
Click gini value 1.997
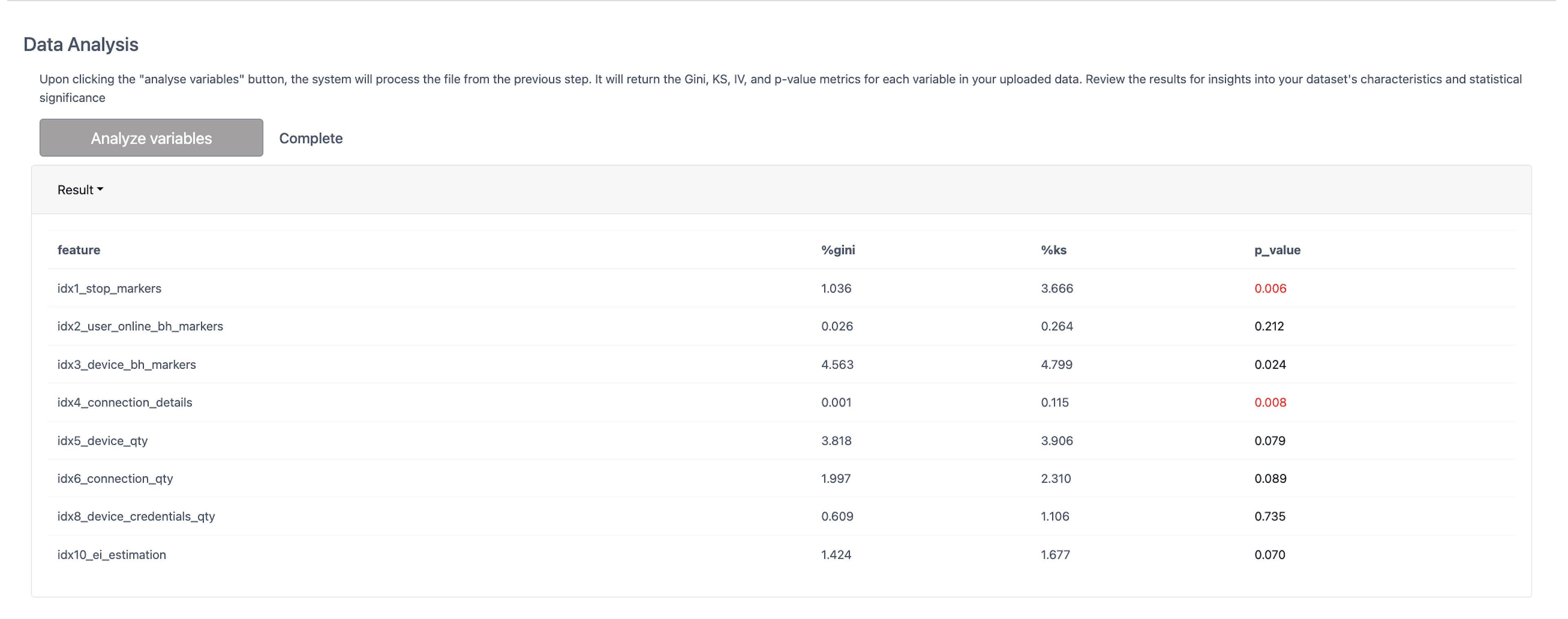click(x=835, y=479)
